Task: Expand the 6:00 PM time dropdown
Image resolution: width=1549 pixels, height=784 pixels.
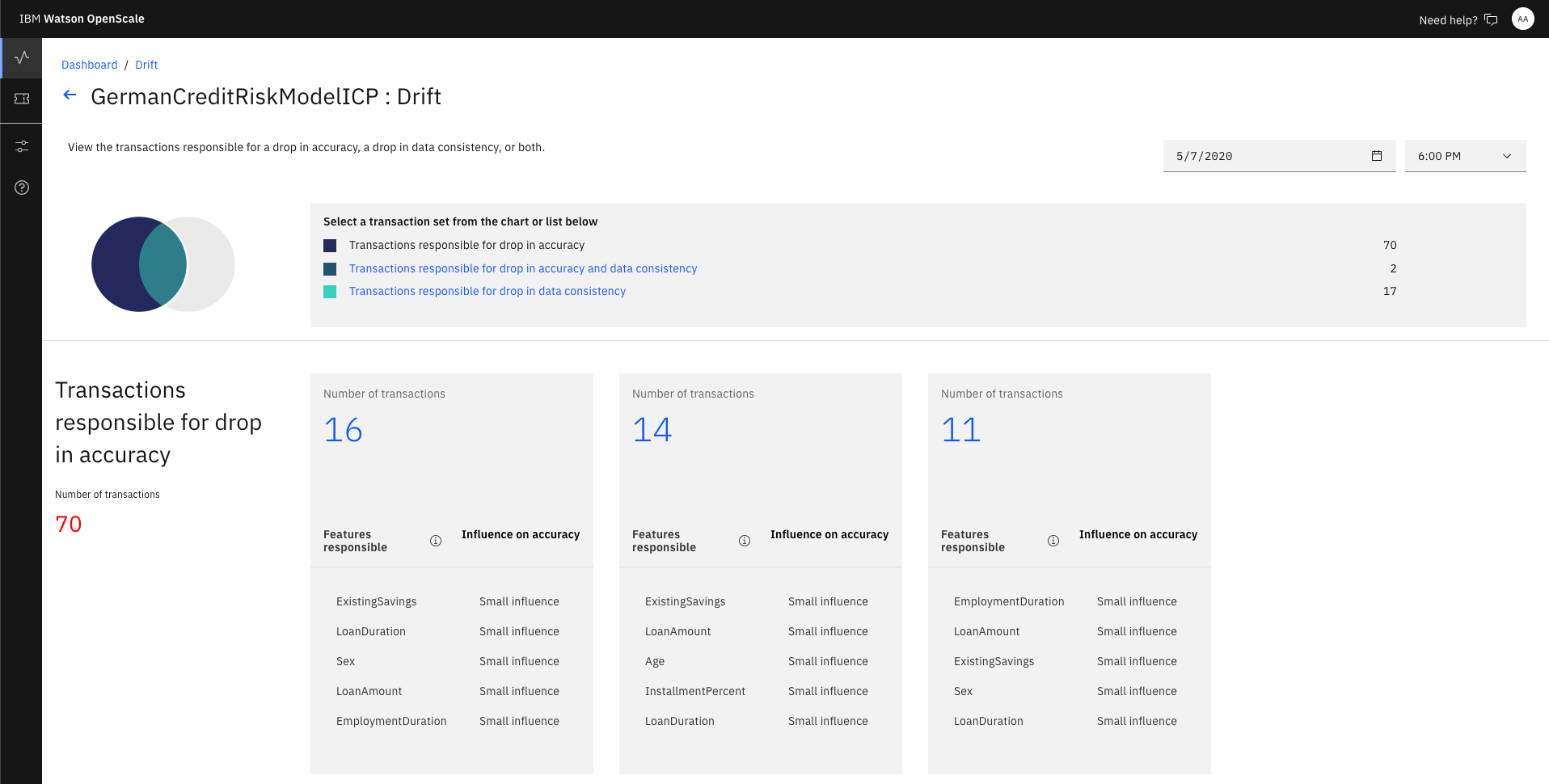Action: pos(1465,156)
